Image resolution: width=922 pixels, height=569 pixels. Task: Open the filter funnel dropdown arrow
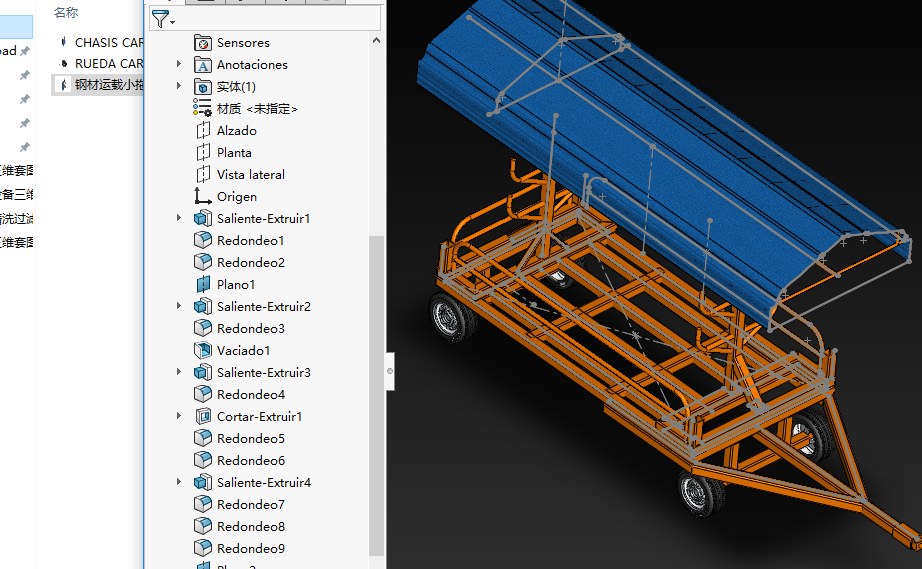pos(172,23)
